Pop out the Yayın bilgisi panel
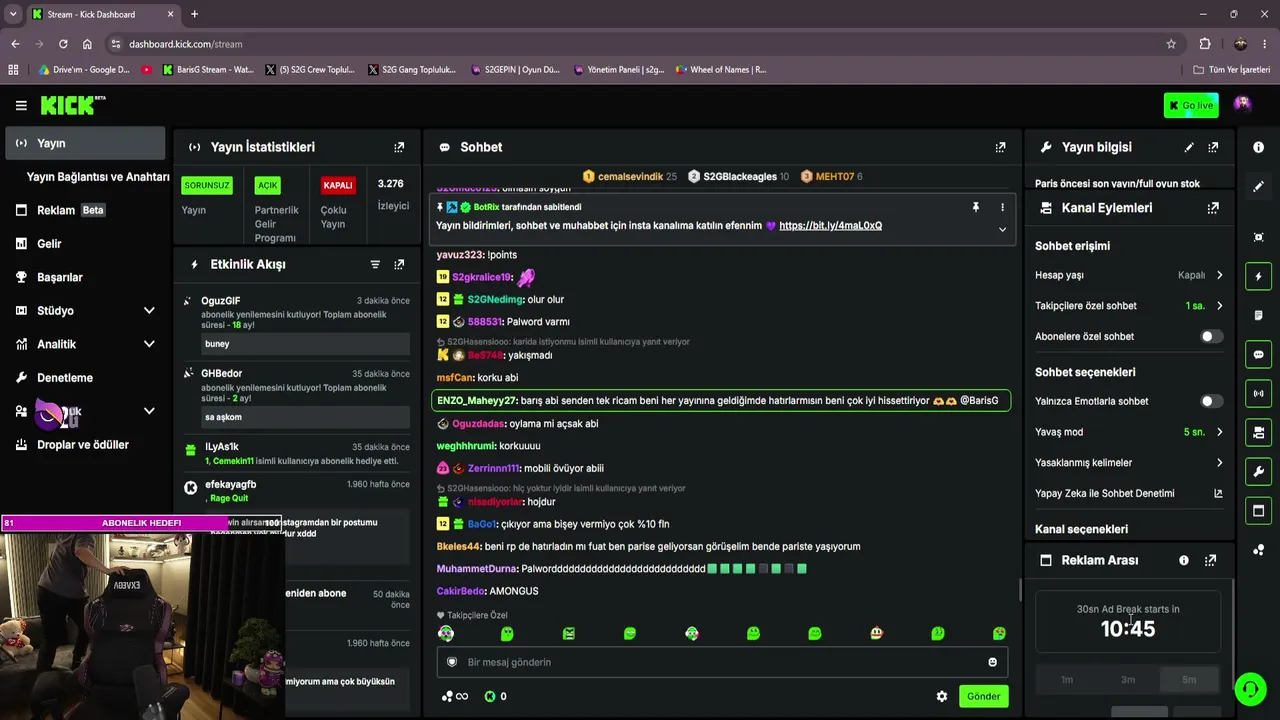 click(1213, 147)
